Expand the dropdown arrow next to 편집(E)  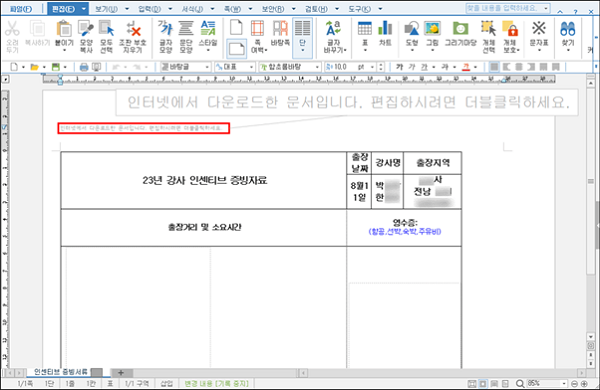(x=83, y=9)
